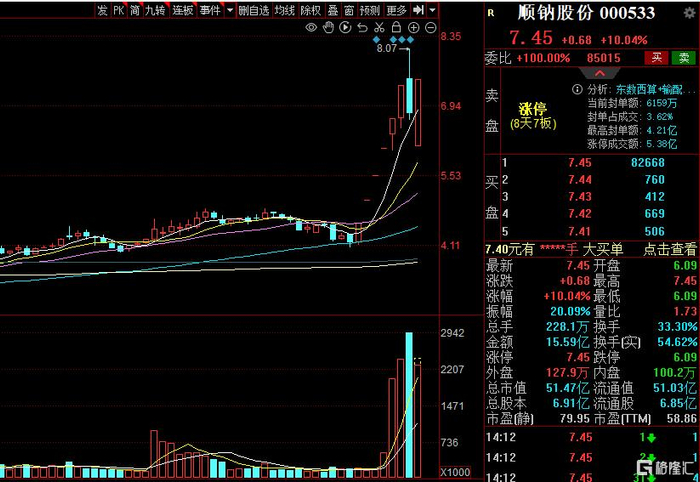Click the latest price 7.45 header
This screenshot has height=482, width=700.
coord(531,38)
